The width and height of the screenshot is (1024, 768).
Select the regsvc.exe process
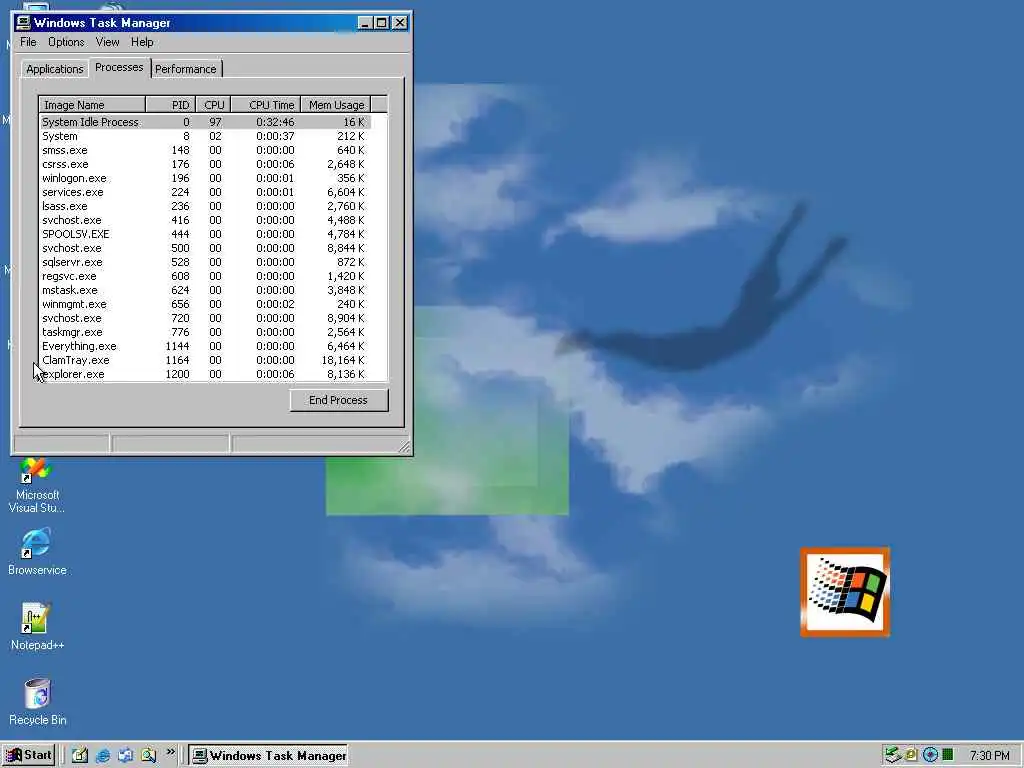click(204, 276)
